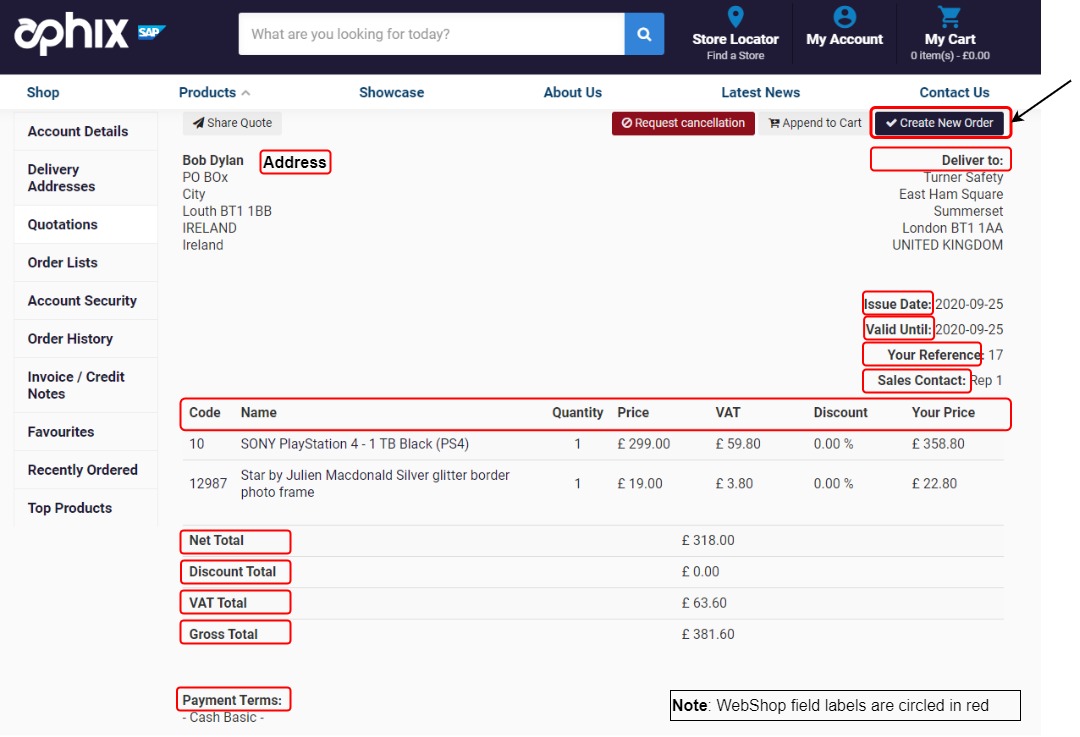Expand the Products dropdown menu
The image size is (1080, 737).
click(x=214, y=92)
